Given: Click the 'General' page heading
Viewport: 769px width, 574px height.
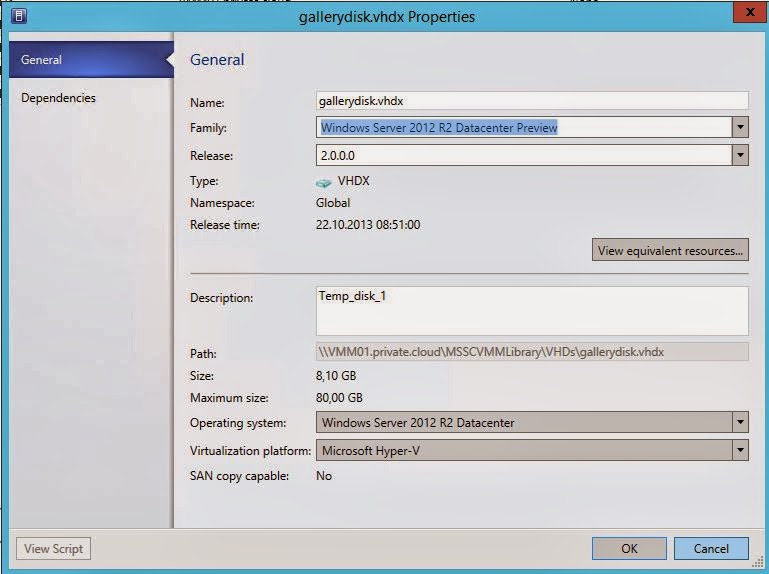Looking at the screenshot, I should [x=217, y=60].
